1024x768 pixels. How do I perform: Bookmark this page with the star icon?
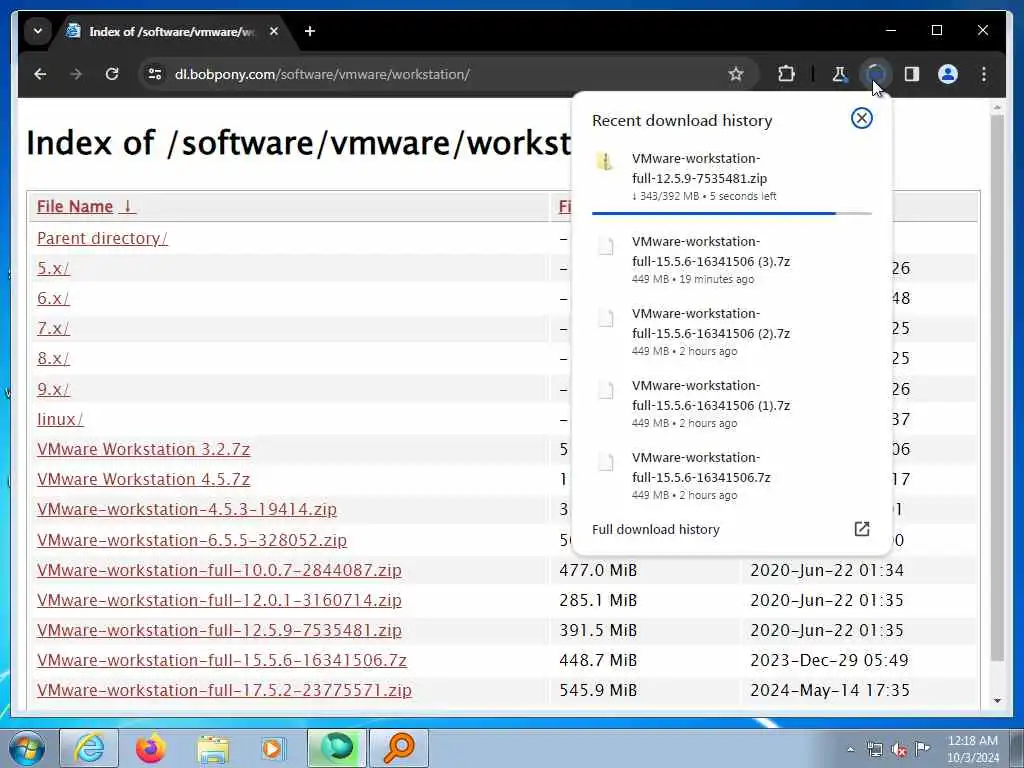click(x=736, y=74)
